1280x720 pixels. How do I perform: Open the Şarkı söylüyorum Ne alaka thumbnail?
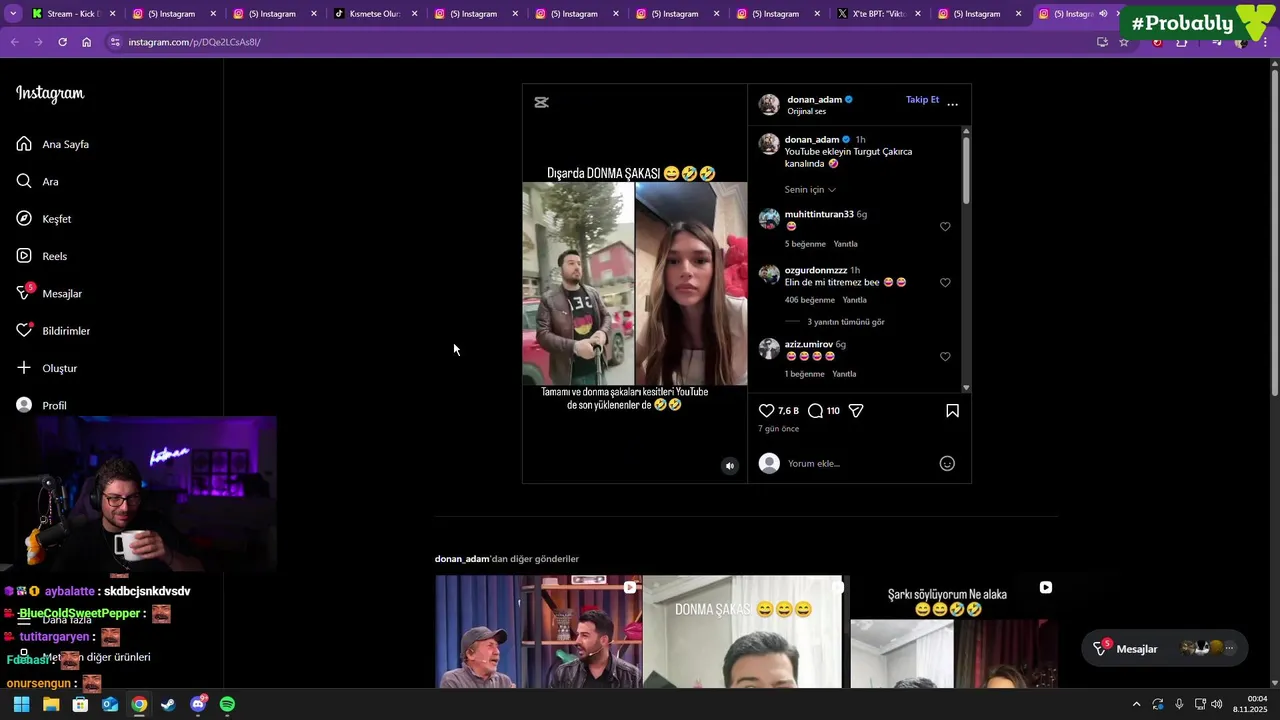(954, 632)
